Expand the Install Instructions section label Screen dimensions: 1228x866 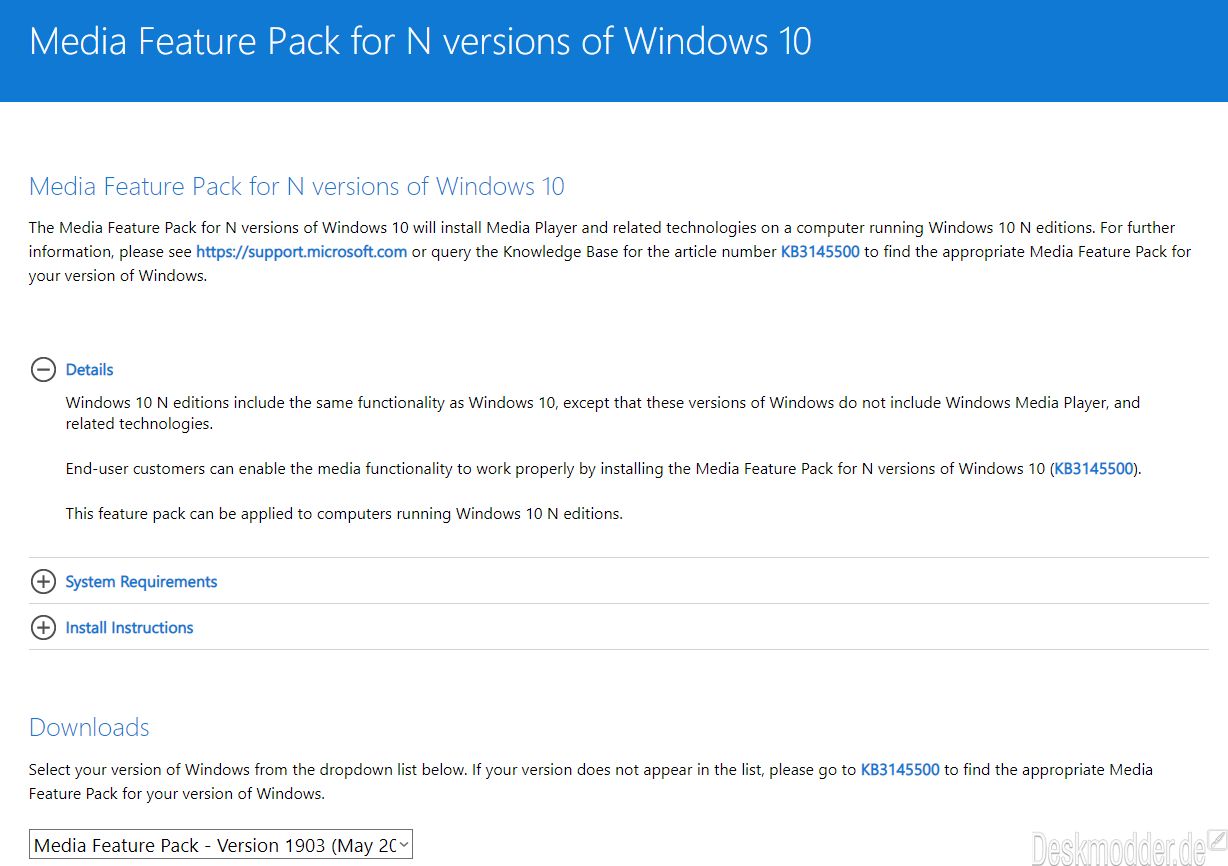[x=129, y=628]
